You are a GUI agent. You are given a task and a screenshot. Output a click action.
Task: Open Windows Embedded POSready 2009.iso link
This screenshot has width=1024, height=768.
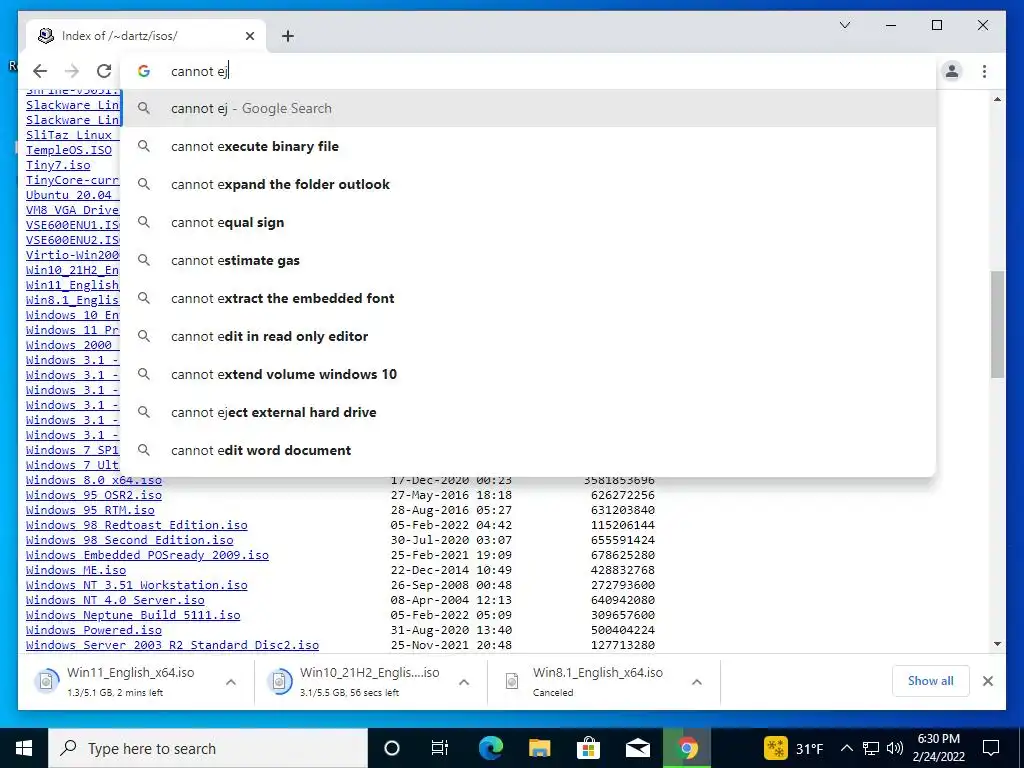tap(147, 555)
